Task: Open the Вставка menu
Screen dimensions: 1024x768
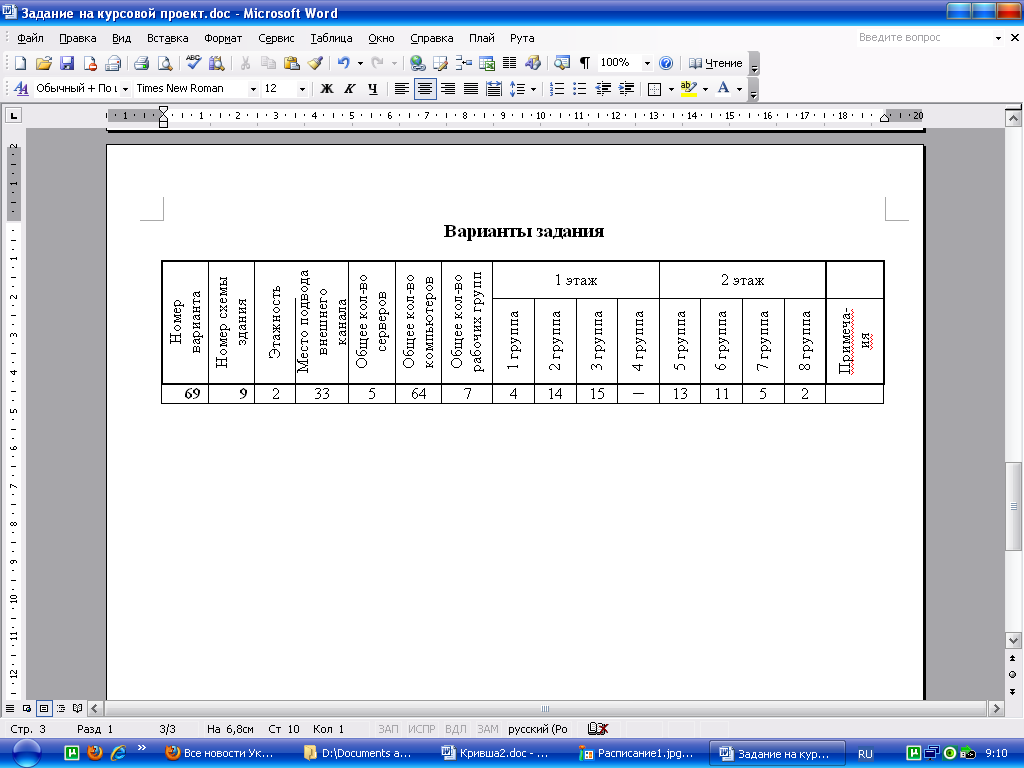Action: coord(168,39)
